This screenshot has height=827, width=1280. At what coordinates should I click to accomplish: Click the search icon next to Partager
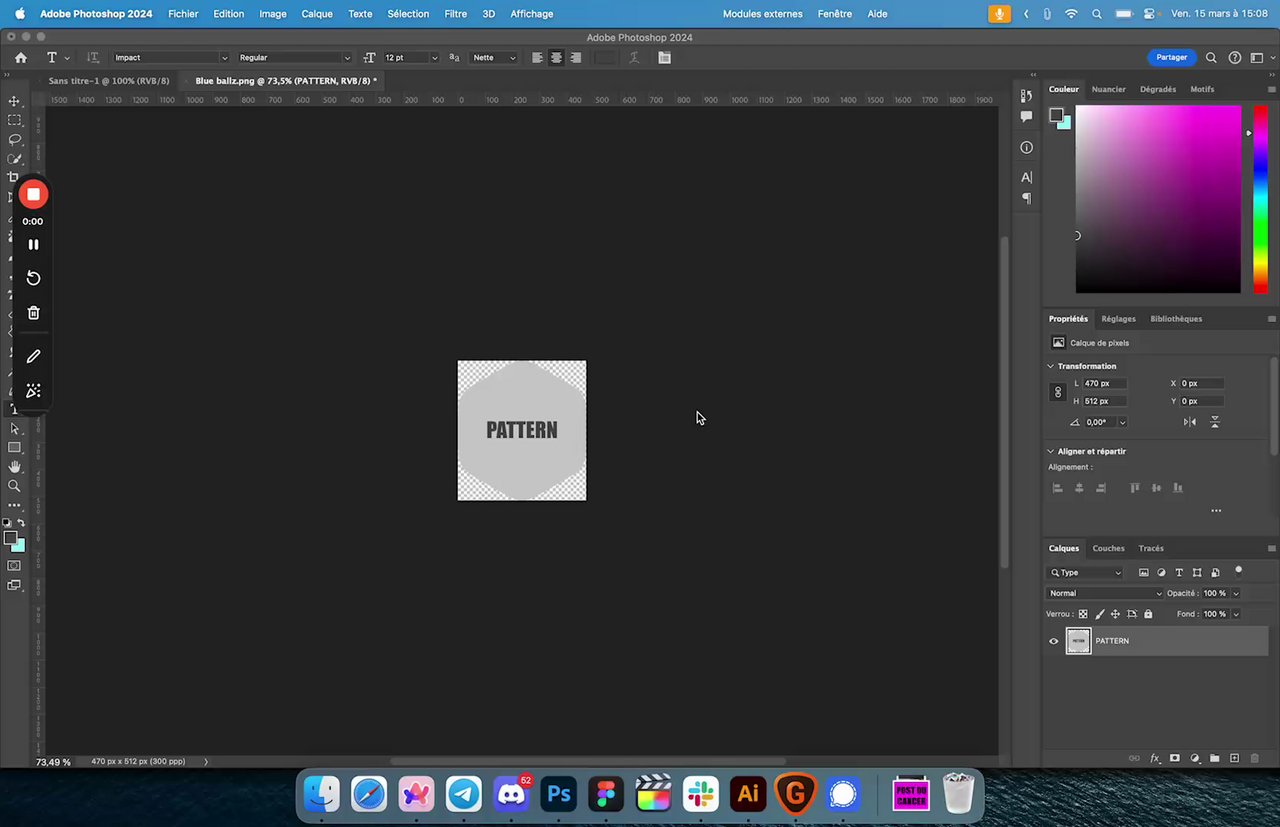pyautogui.click(x=1211, y=58)
